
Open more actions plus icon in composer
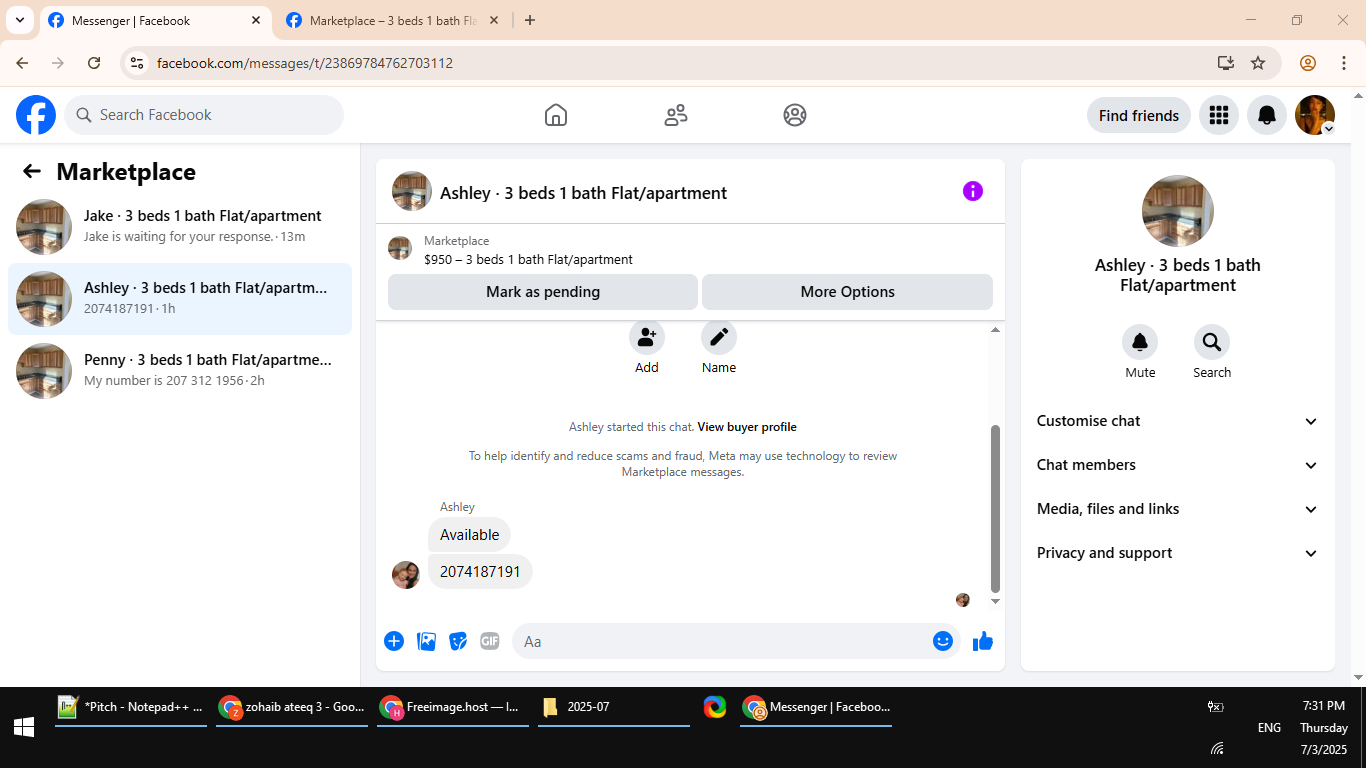pyautogui.click(x=394, y=641)
